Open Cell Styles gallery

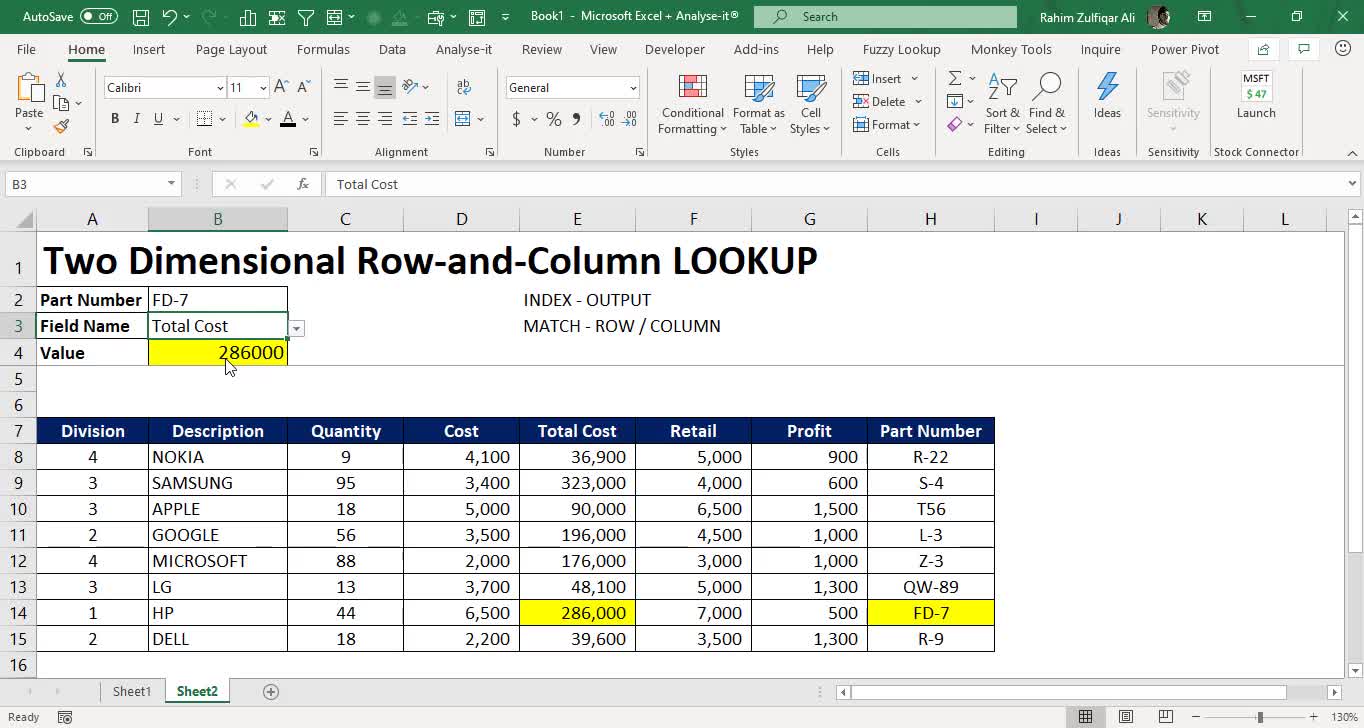[810, 103]
